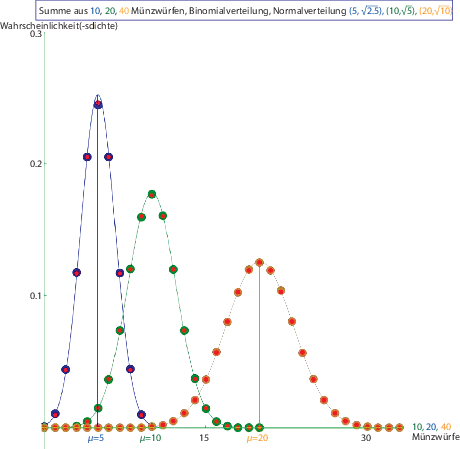The image size is (460, 449).
Task: Click the orange "40" in the right-side legend
Action: pyautogui.click(x=446, y=427)
